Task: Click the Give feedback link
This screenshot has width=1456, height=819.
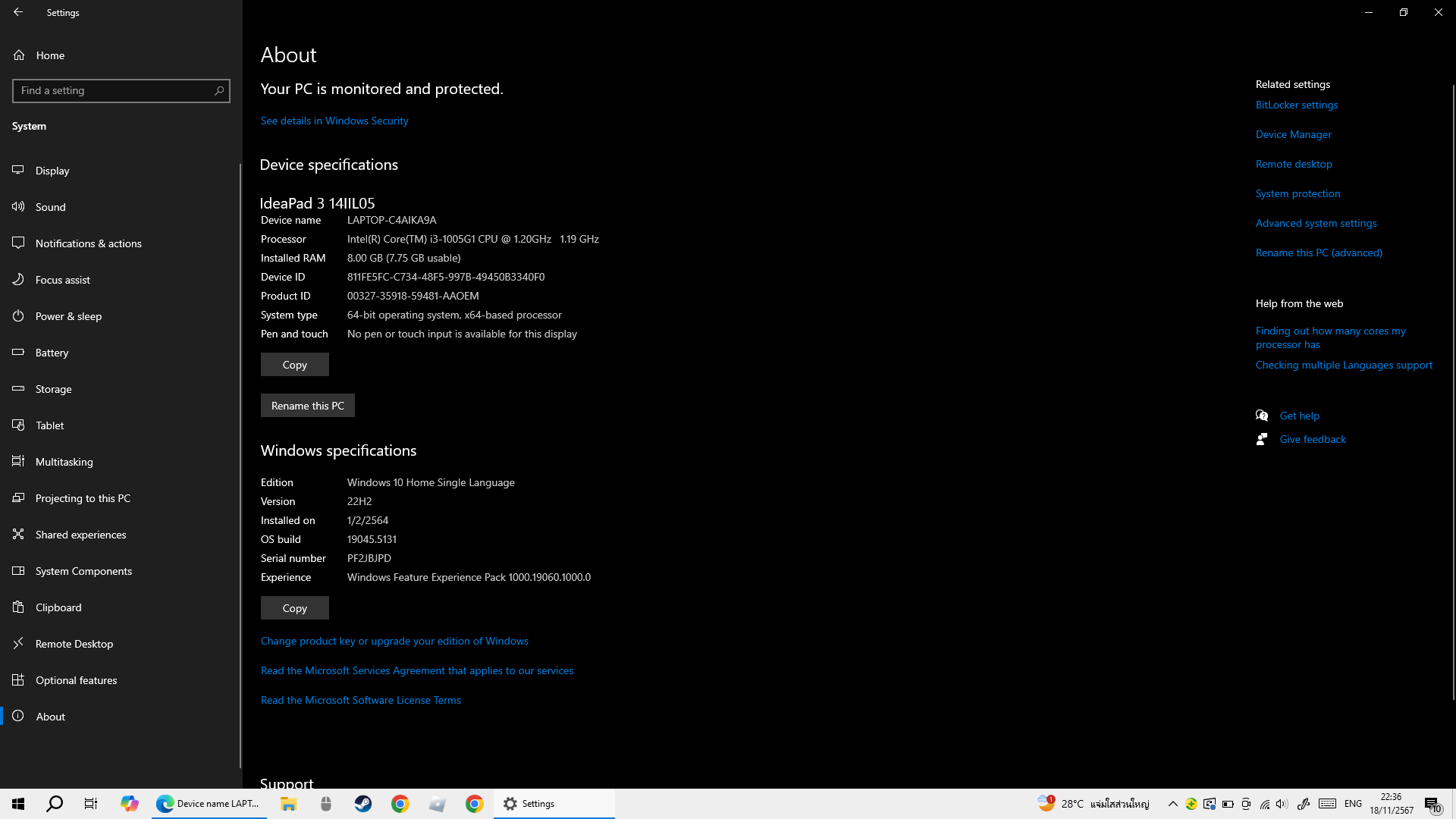Action: tap(1313, 439)
